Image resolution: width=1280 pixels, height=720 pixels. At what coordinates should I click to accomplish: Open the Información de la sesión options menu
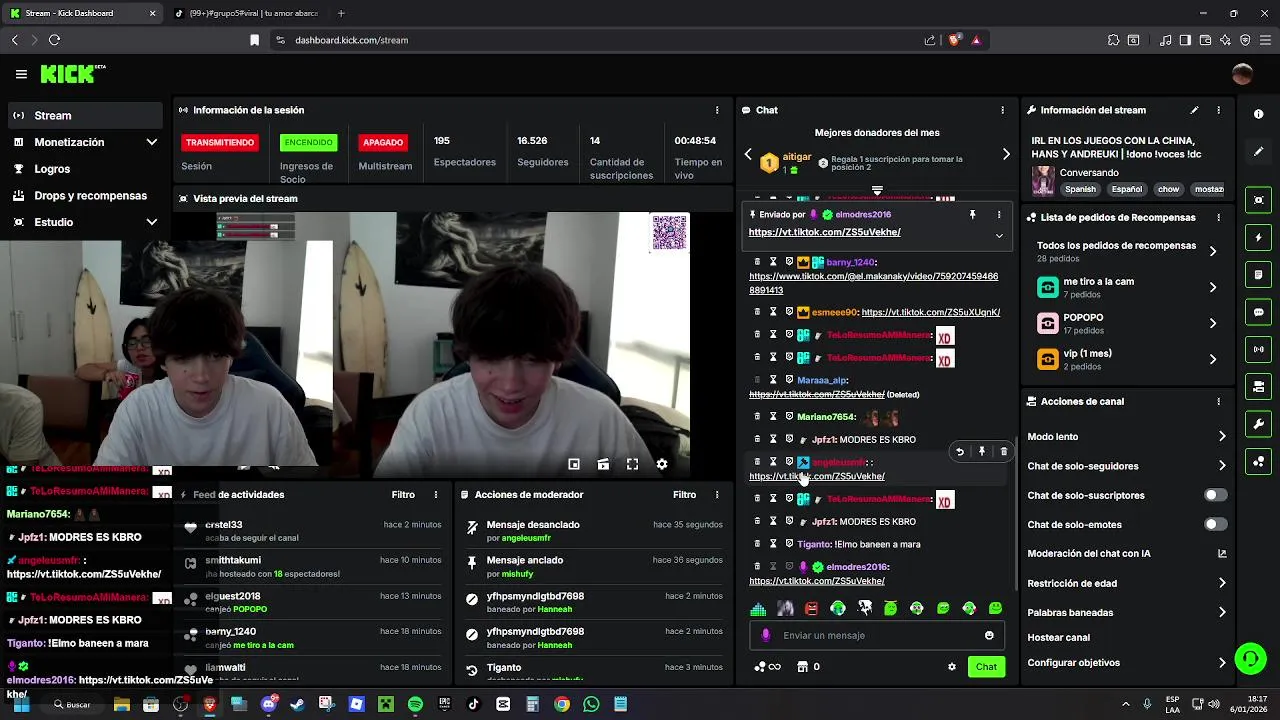tap(716, 110)
